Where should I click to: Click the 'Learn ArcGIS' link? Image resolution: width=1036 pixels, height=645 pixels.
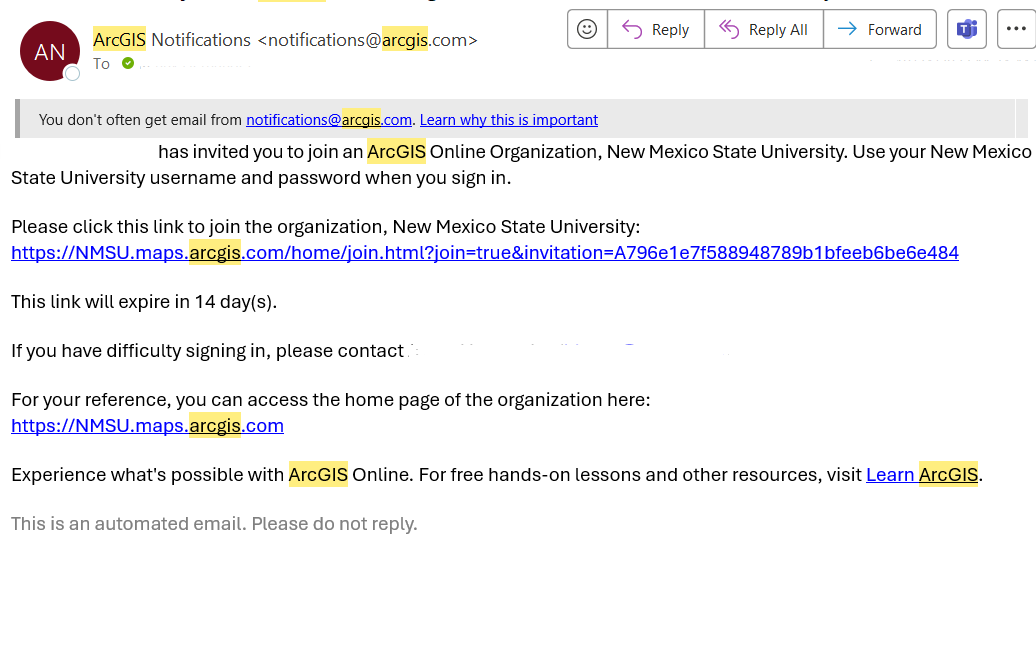(x=921, y=474)
